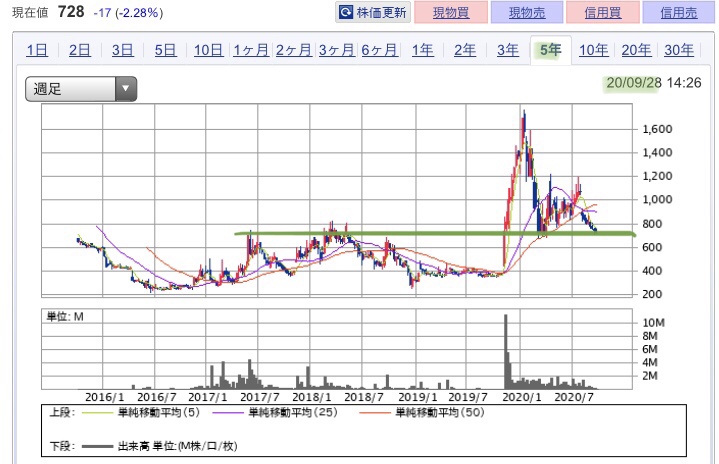Viewport: 719px width, 464px height.
Task: Click the tallest volume bar in late 2019
Action: tap(506, 352)
